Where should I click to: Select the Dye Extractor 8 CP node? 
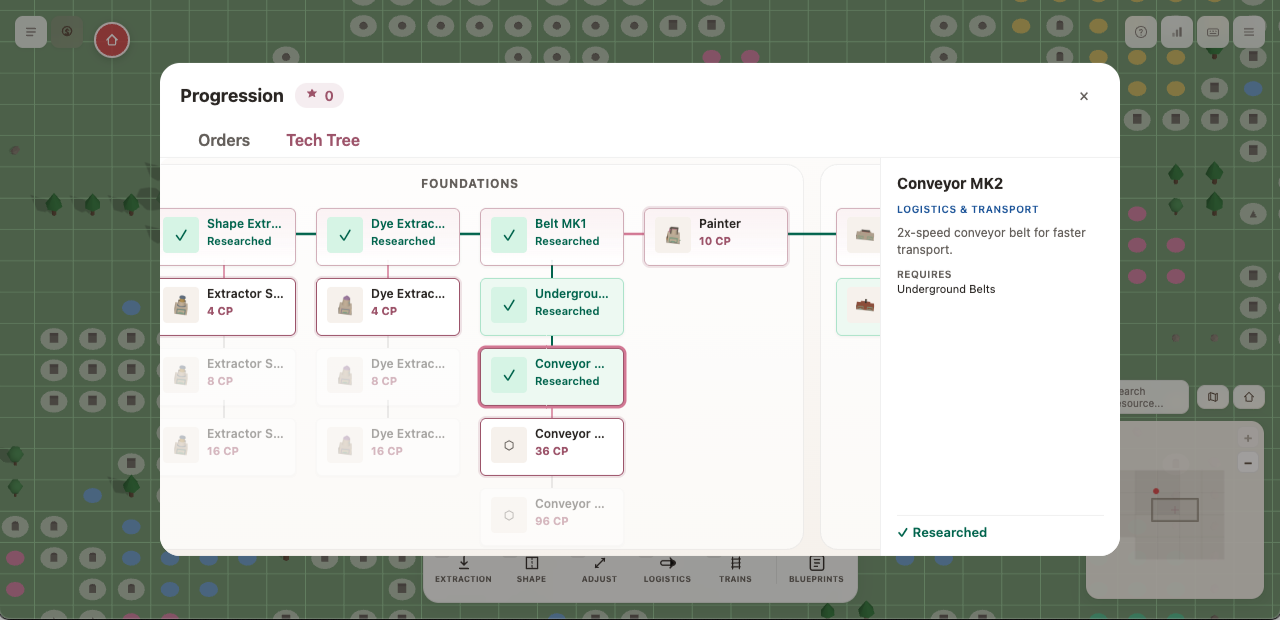coord(388,377)
